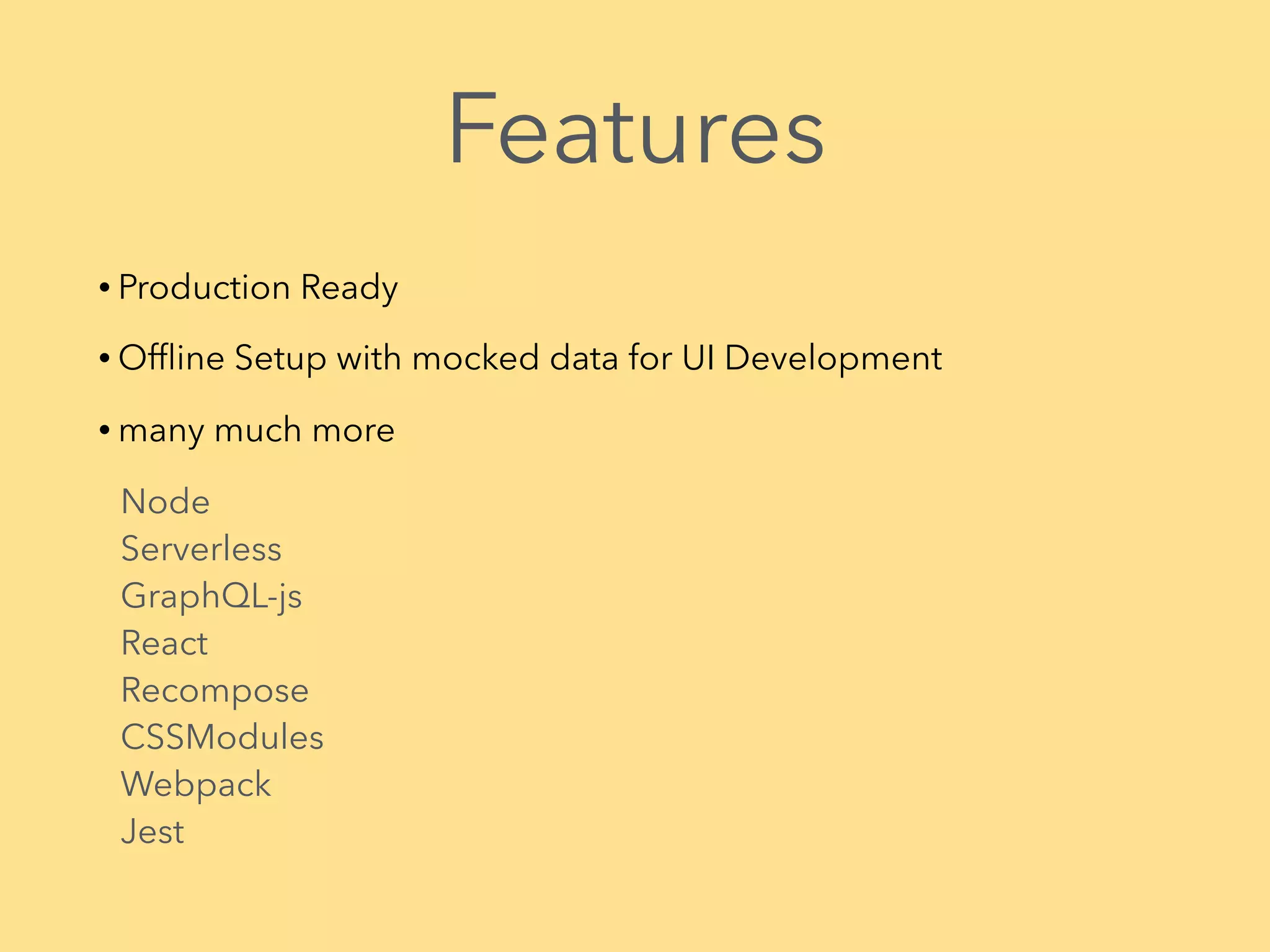Select the GraphQL-js list entry

[x=211, y=597]
